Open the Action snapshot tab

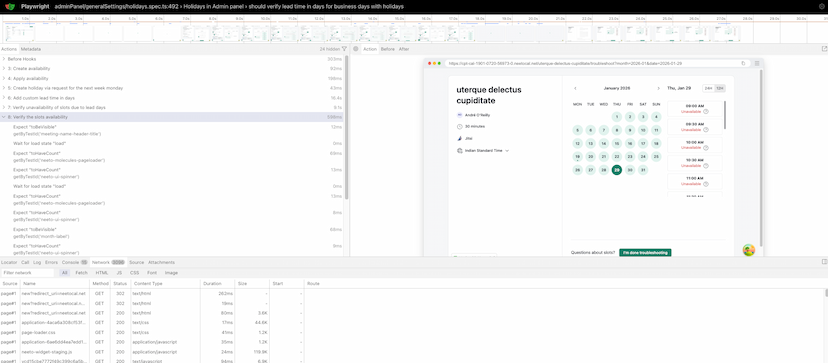[370, 49]
